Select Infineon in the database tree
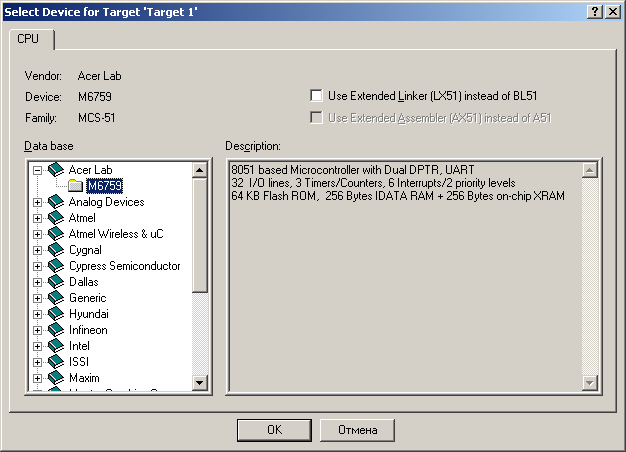Viewport: 626px width, 452px height. [88, 329]
